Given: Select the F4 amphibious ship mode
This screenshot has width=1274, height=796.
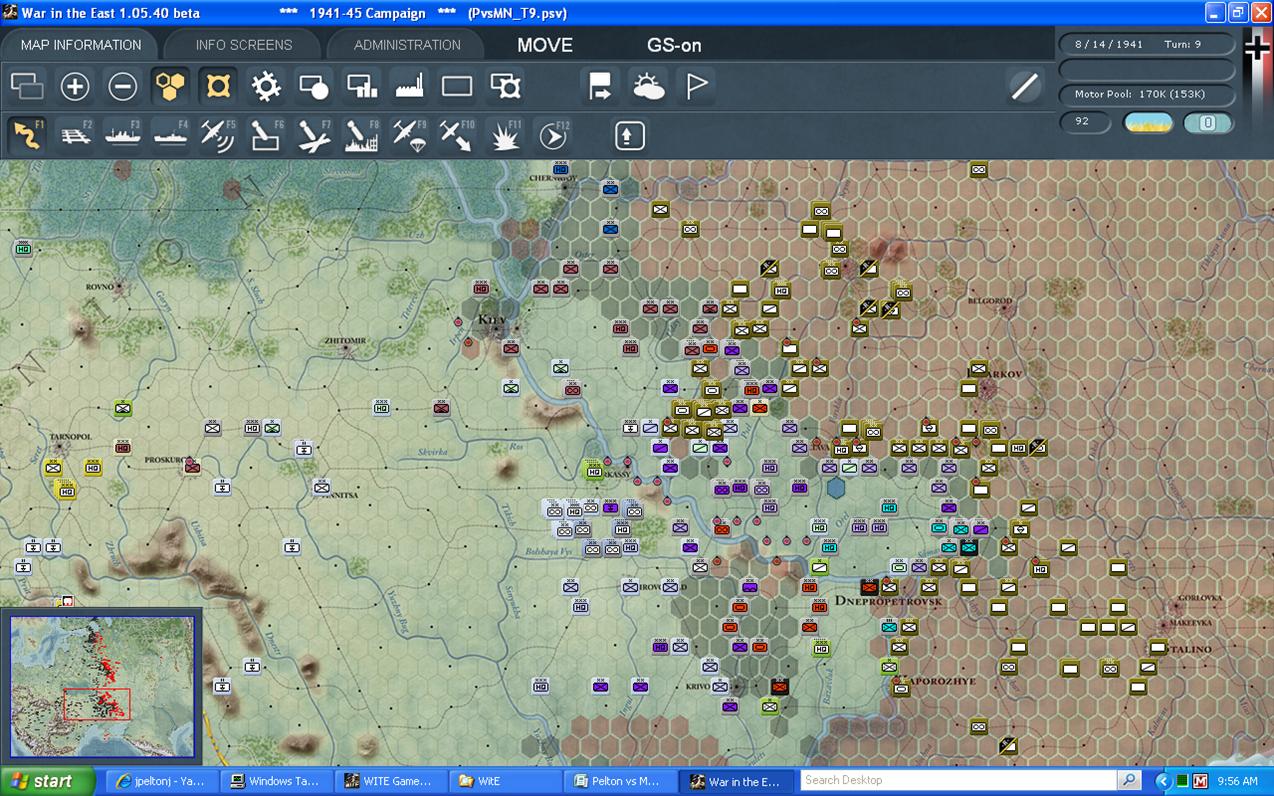Looking at the screenshot, I should 171,135.
